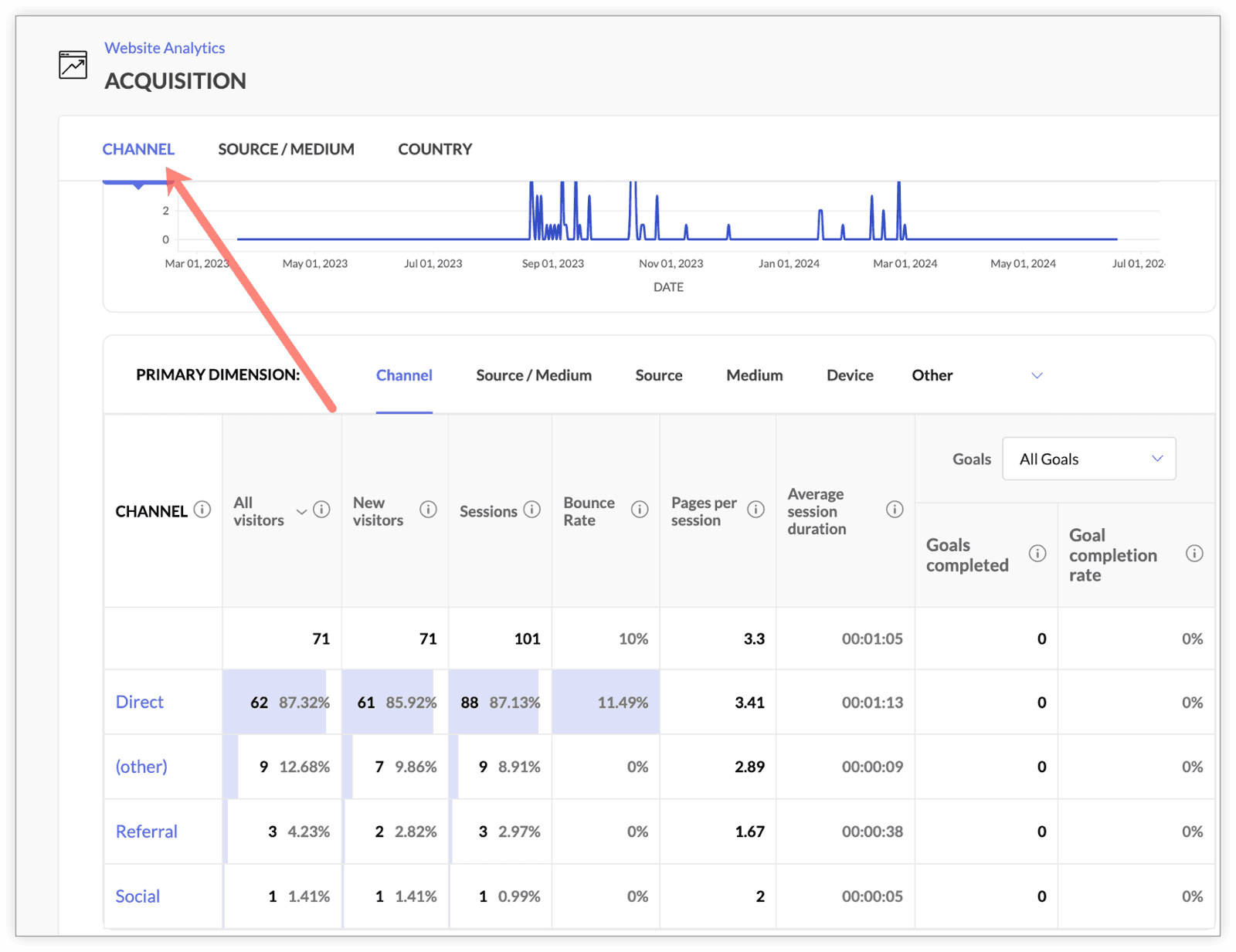Toggle sort arrow on All visitors column
This screenshot has height=952, width=1236.
(301, 512)
